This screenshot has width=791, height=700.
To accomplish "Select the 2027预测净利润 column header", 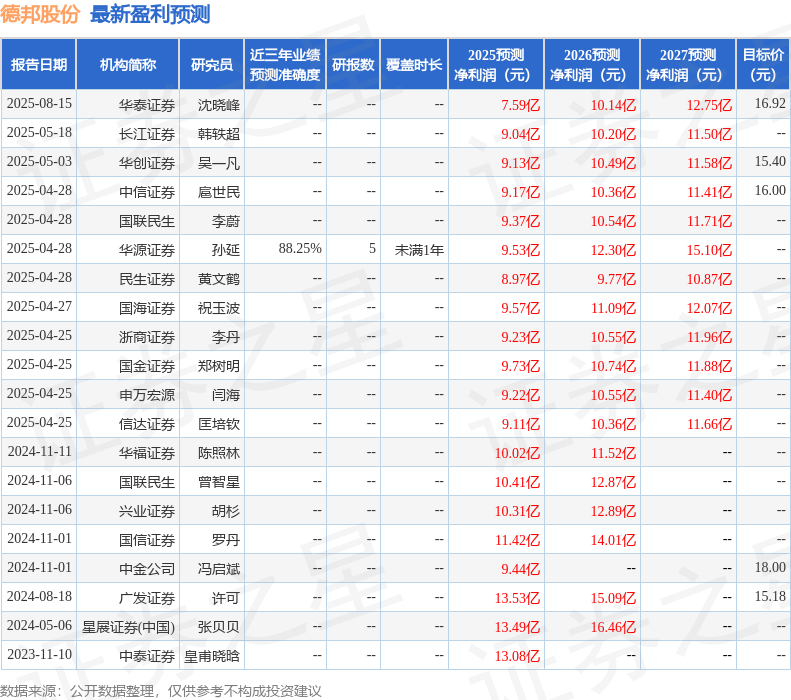I will [x=688, y=65].
